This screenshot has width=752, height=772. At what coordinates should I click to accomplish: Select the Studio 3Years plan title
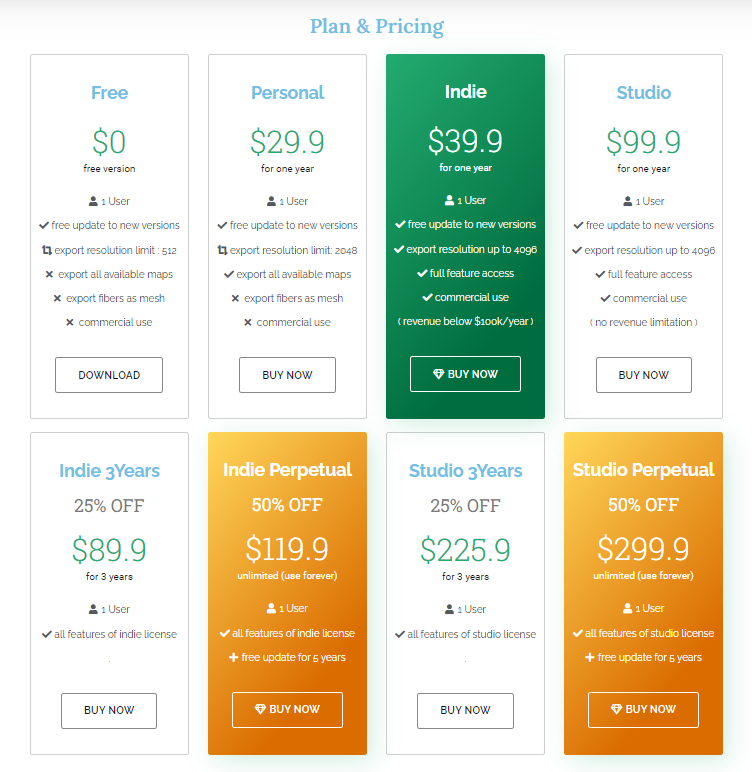pos(465,471)
